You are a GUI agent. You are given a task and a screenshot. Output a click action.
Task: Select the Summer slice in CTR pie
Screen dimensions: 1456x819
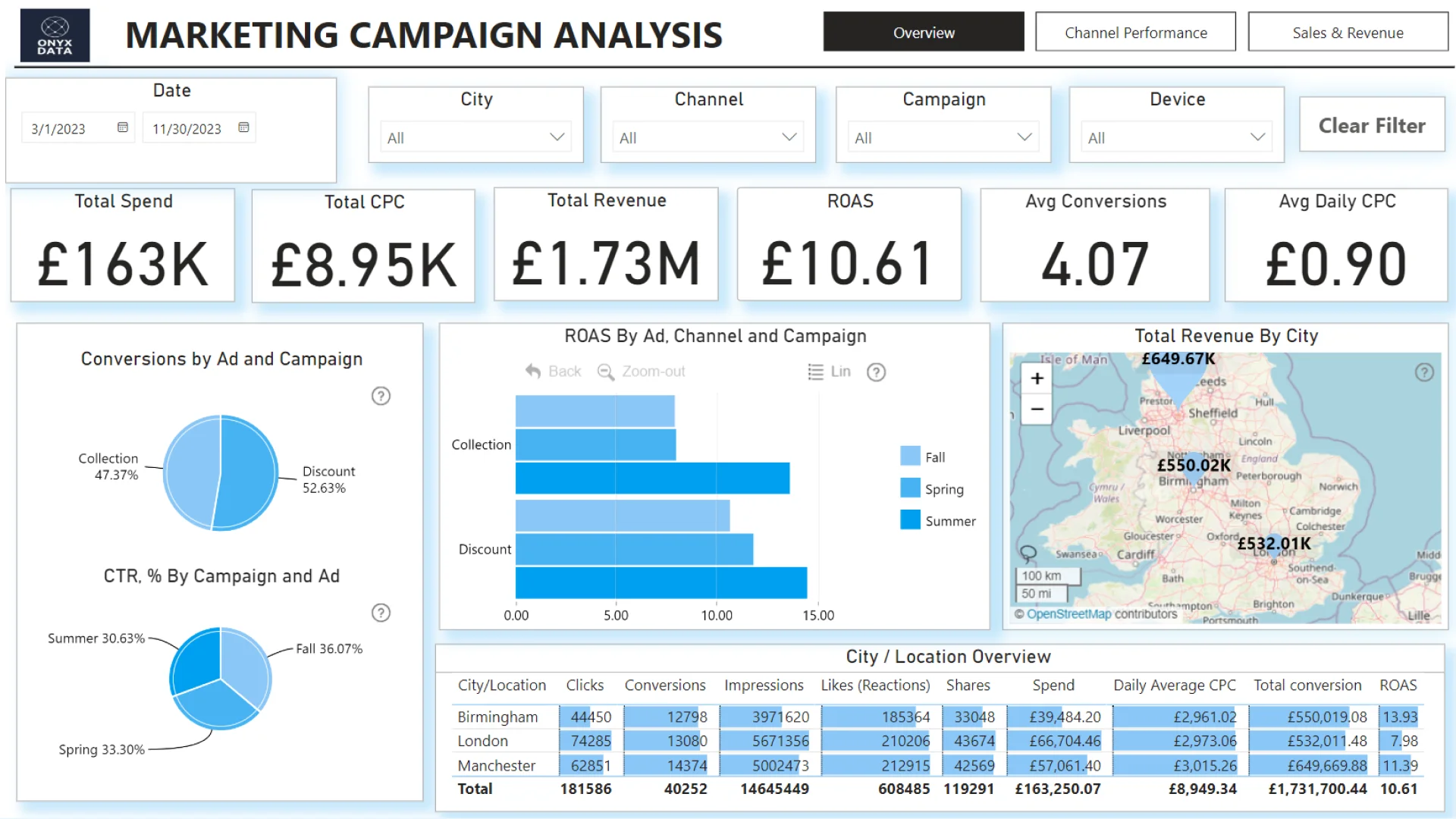[x=196, y=660]
